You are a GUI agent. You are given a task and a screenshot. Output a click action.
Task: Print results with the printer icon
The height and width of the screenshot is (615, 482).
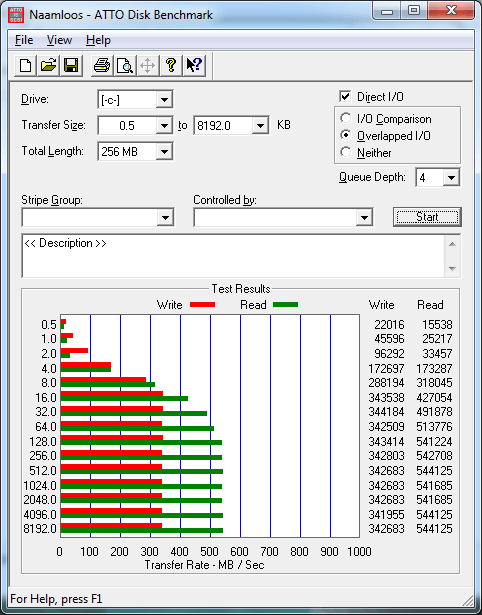pos(102,65)
